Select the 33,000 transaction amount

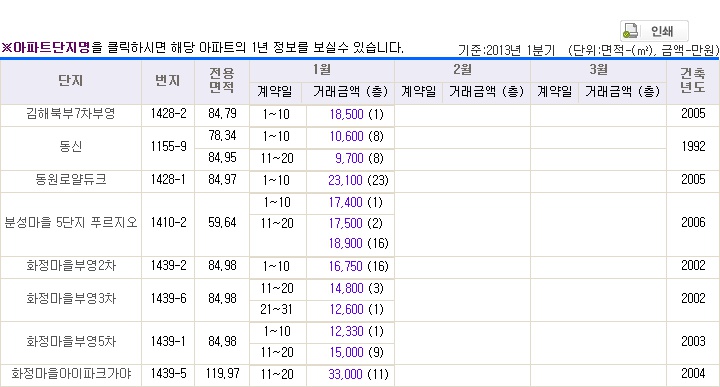(345, 375)
